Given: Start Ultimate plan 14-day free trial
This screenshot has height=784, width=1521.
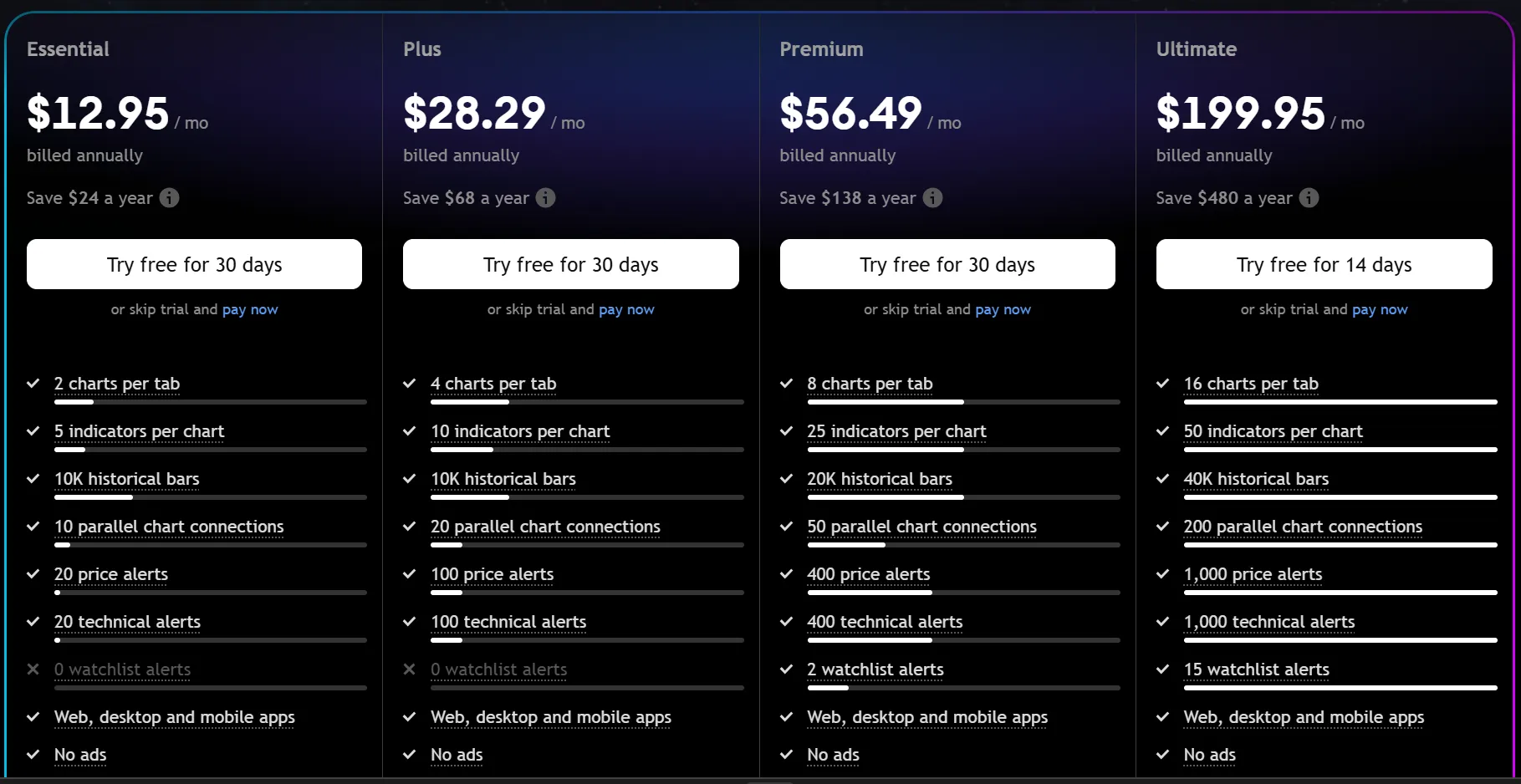Looking at the screenshot, I should click(x=1324, y=264).
